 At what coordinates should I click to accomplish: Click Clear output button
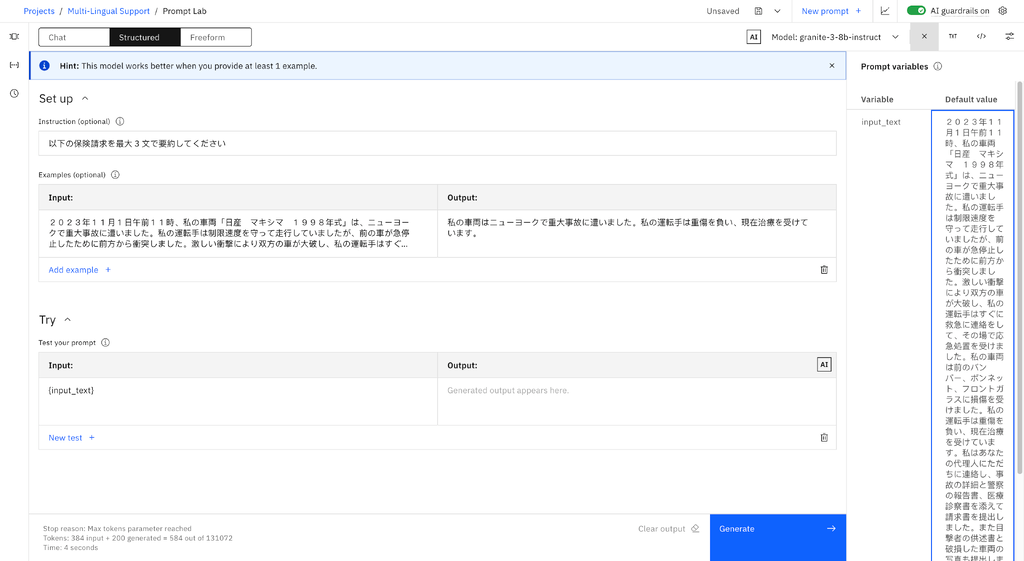click(668, 529)
